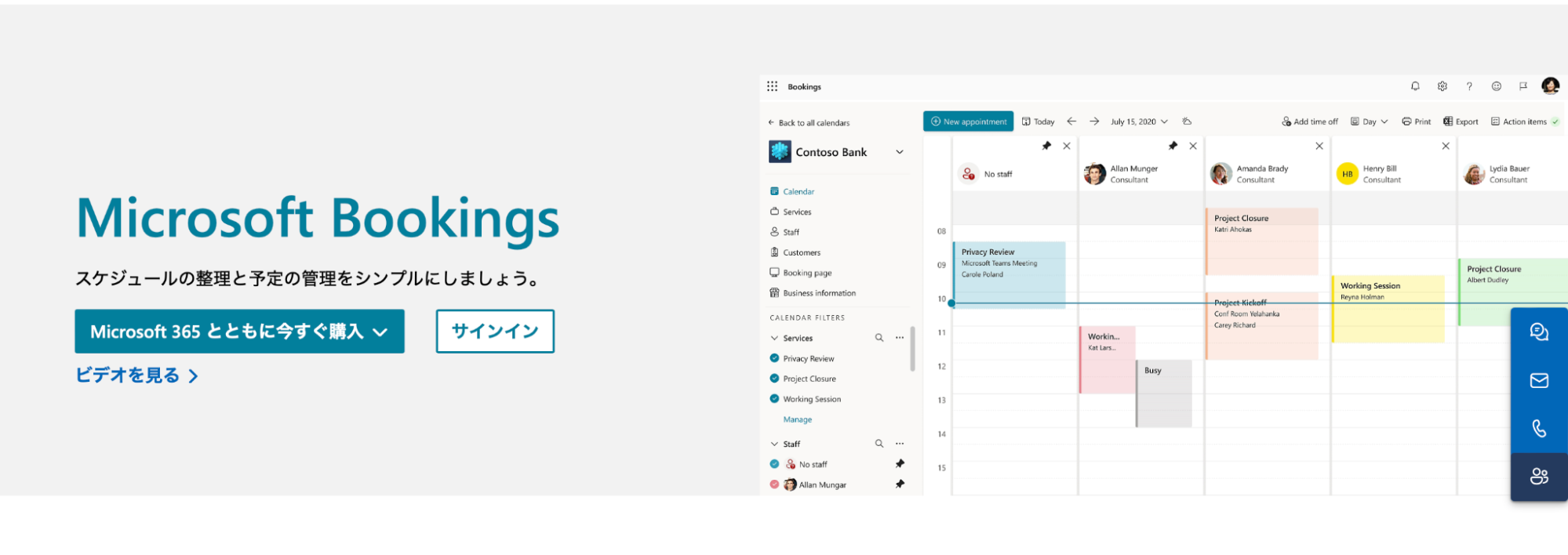Toggle the Working Session service filter

click(x=774, y=399)
